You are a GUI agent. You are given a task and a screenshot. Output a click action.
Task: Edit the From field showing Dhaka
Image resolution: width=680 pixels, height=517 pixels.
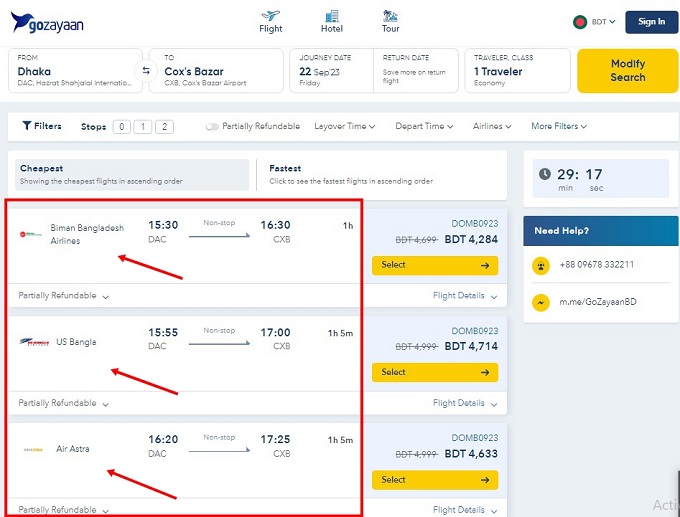coord(75,70)
